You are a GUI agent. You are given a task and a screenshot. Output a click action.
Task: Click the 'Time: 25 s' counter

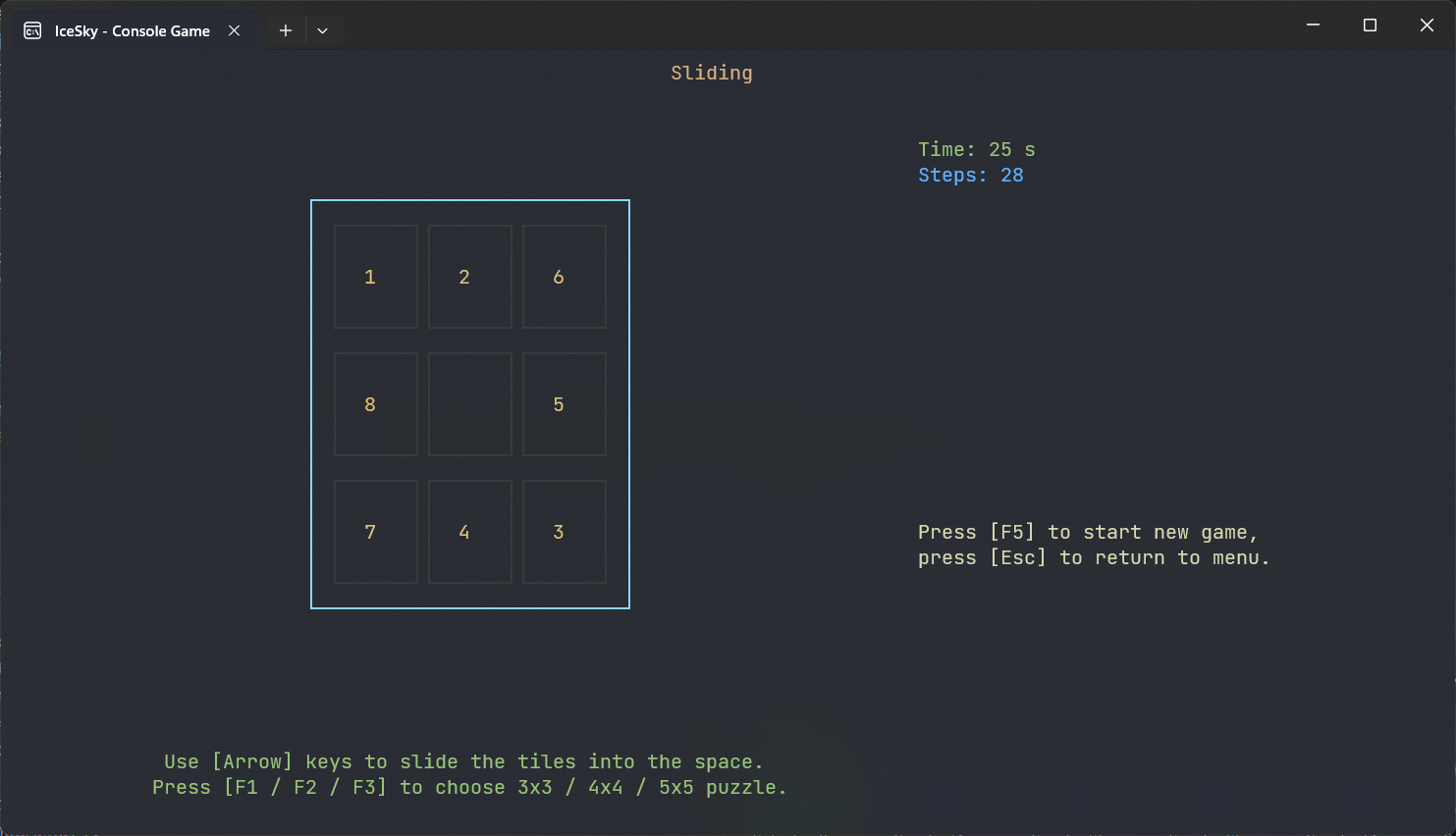977,149
